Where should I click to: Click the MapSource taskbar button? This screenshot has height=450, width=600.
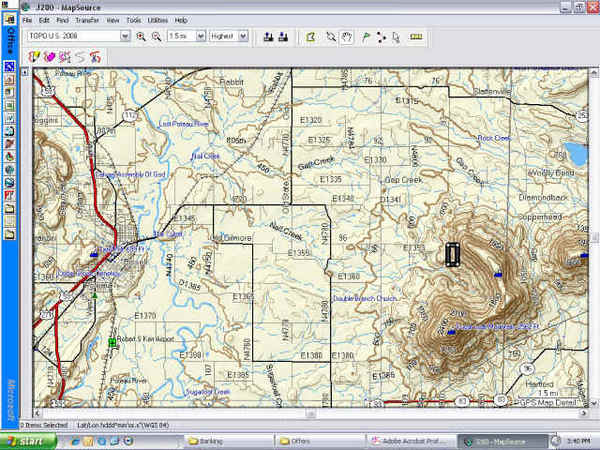502,441
